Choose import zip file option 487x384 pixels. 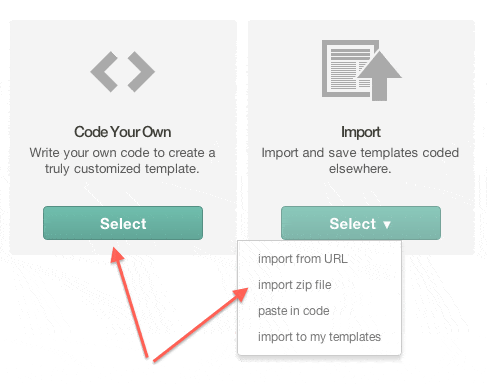coord(295,285)
